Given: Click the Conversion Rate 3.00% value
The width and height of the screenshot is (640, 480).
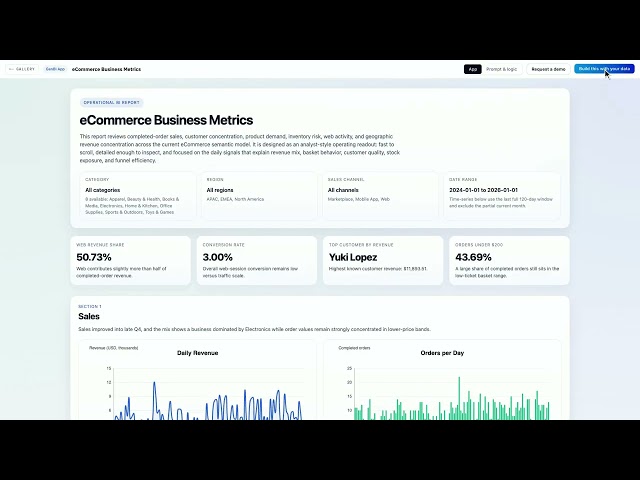Looking at the screenshot, I should tap(218, 257).
